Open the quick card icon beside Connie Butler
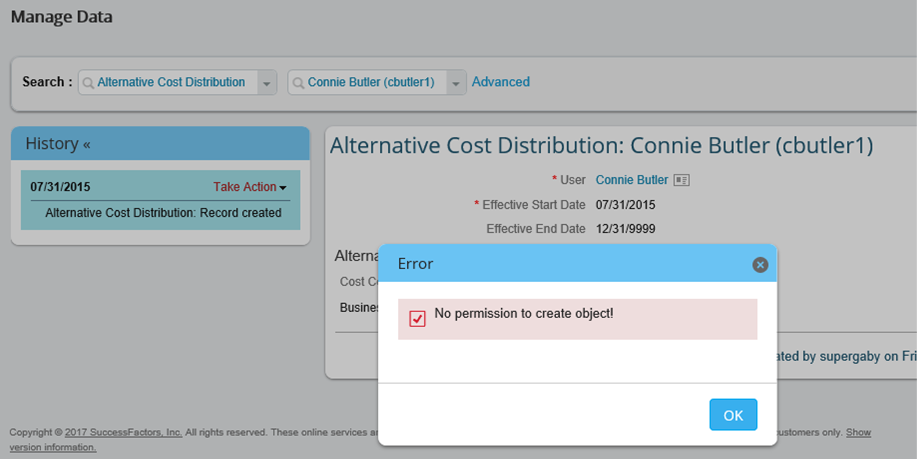This screenshot has height=460, width=918. [x=681, y=181]
